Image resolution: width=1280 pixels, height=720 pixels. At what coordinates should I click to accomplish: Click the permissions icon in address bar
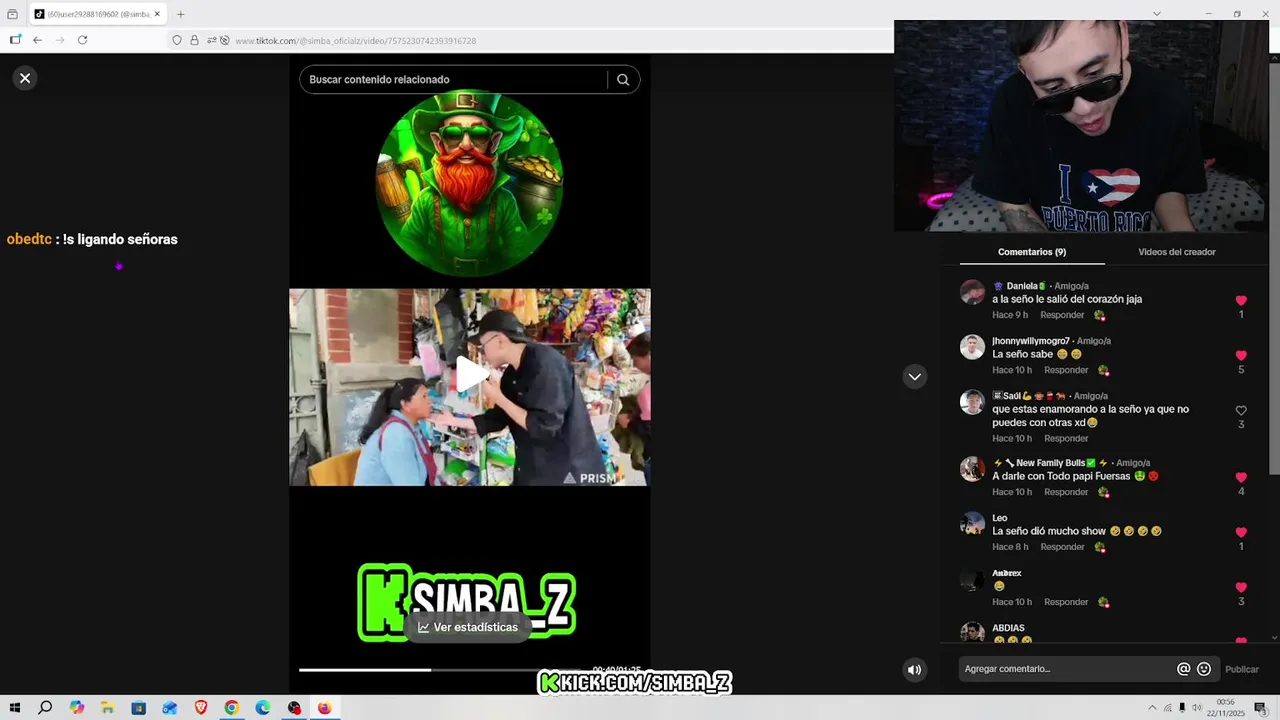tap(210, 40)
